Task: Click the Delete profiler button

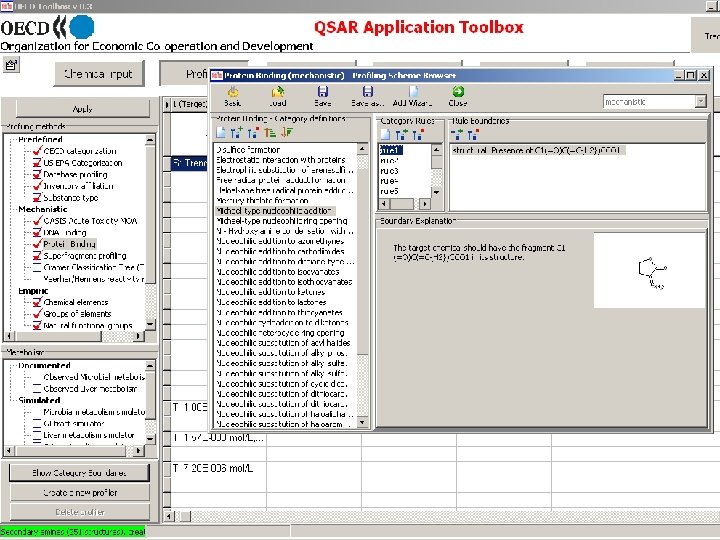Action: 79,512
